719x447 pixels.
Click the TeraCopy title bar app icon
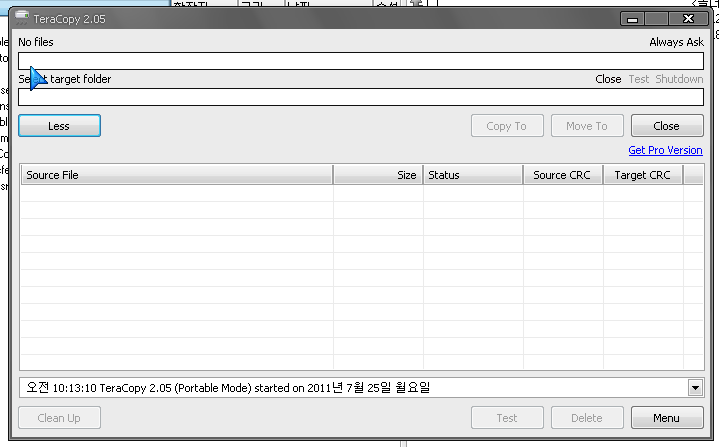(21, 18)
